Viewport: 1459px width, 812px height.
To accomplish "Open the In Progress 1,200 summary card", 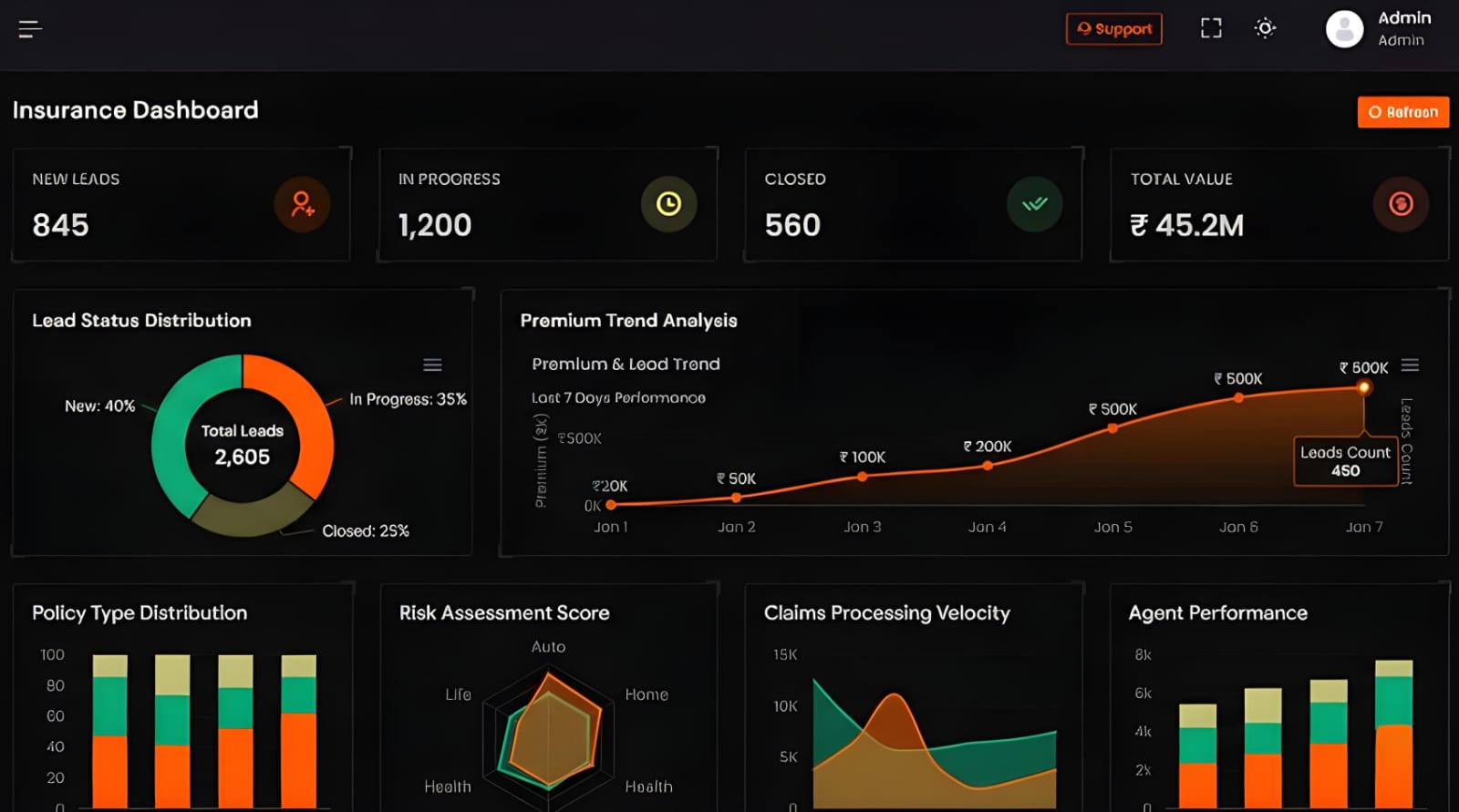I will [x=547, y=205].
